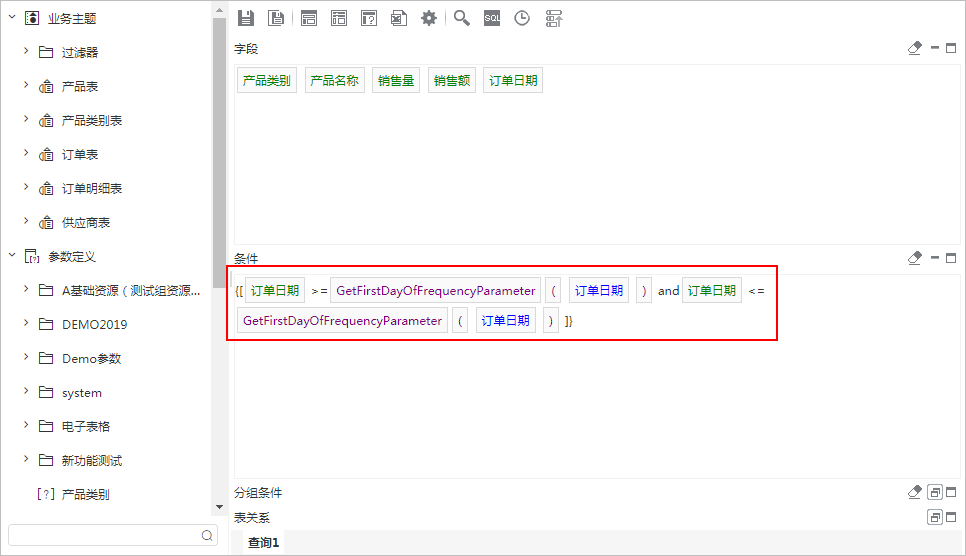The image size is (966, 556).
Task: Collapse the 业务主题 tree node
Action: [x=12, y=17]
